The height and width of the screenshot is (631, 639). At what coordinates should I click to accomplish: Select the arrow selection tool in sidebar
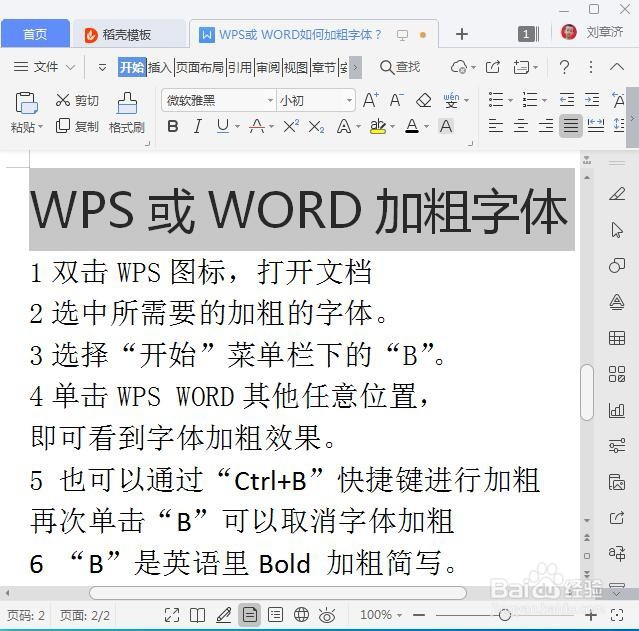pos(617,230)
